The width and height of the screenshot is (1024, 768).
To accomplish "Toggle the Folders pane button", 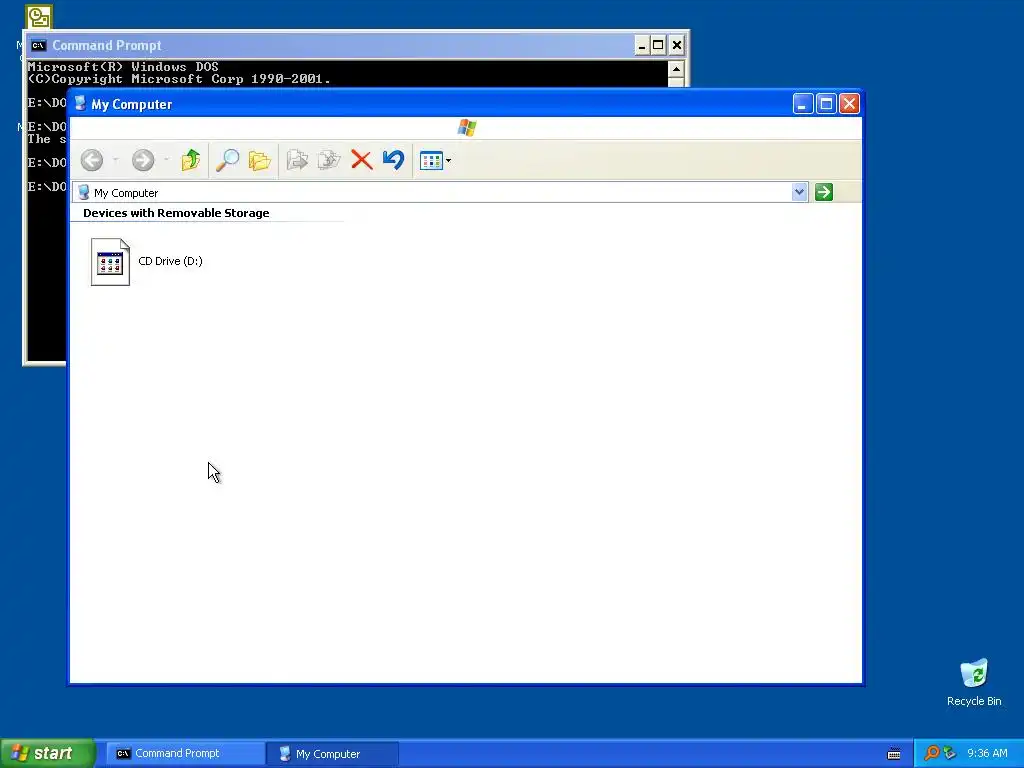I will [259, 160].
